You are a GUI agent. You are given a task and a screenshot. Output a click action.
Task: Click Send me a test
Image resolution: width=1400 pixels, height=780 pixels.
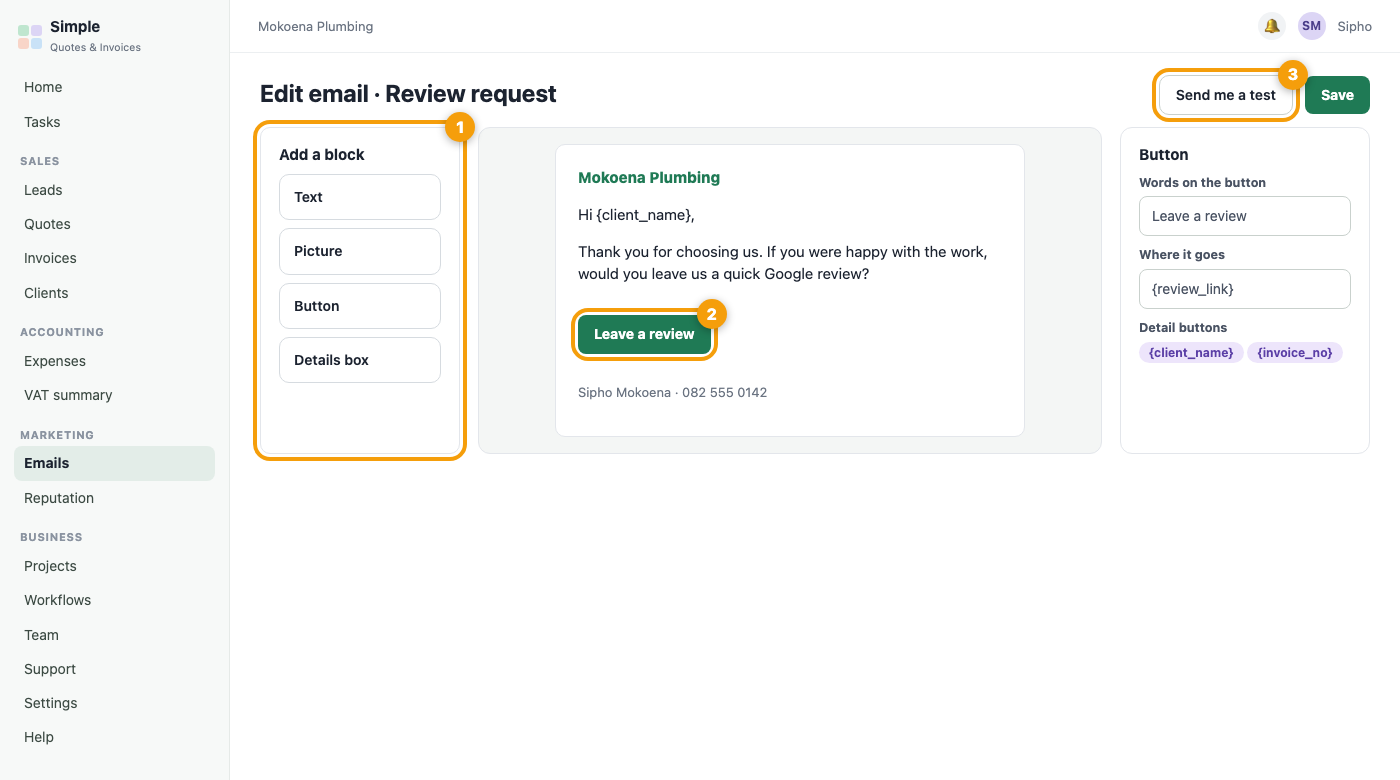pyautogui.click(x=1226, y=95)
